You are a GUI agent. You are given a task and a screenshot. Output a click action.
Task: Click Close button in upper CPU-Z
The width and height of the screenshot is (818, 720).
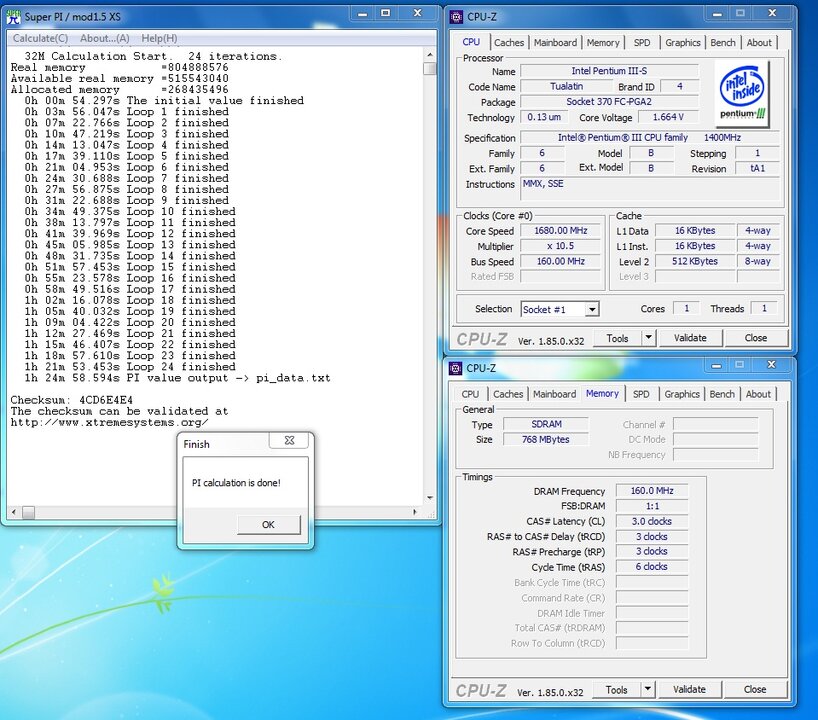coord(755,338)
